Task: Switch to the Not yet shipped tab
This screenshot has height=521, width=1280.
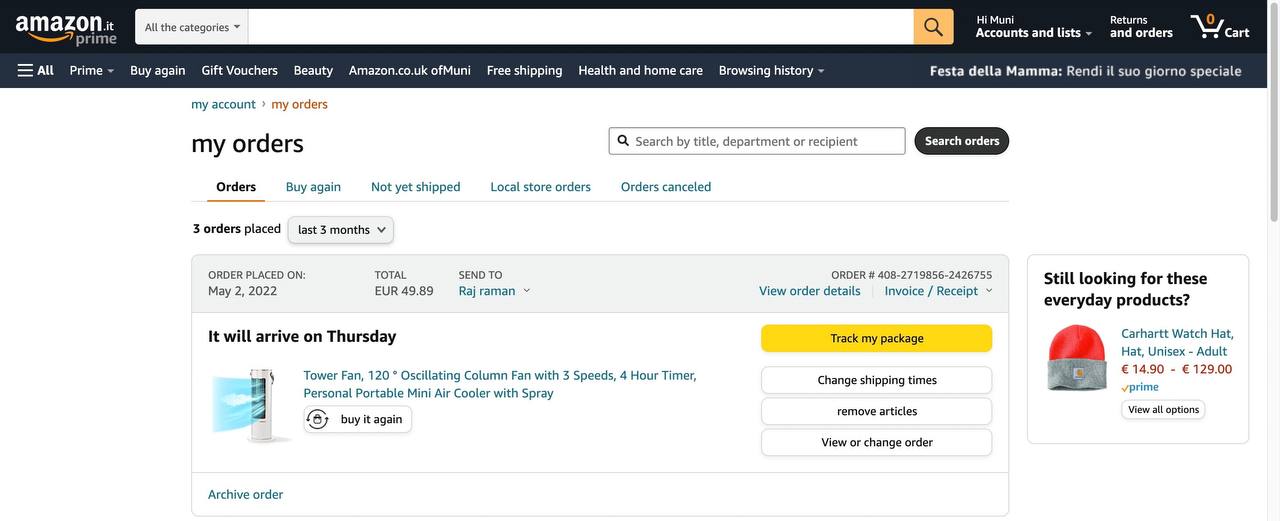Action: click(x=415, y=187)
